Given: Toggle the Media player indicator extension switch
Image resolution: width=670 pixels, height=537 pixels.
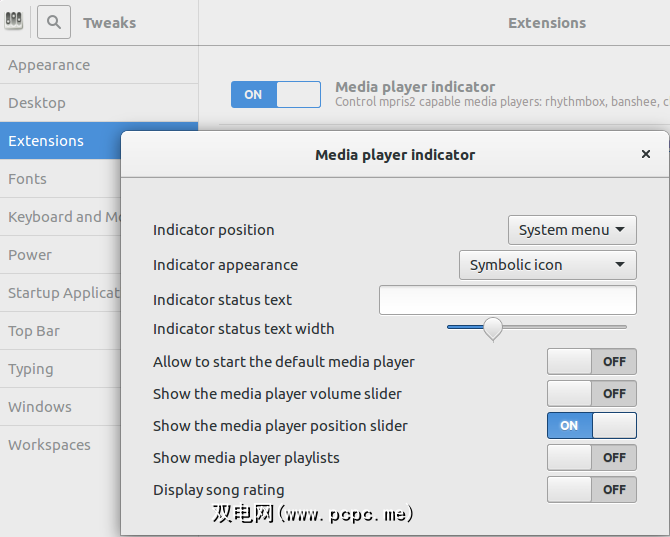Looking at the screenshot, I should (276, 94).
